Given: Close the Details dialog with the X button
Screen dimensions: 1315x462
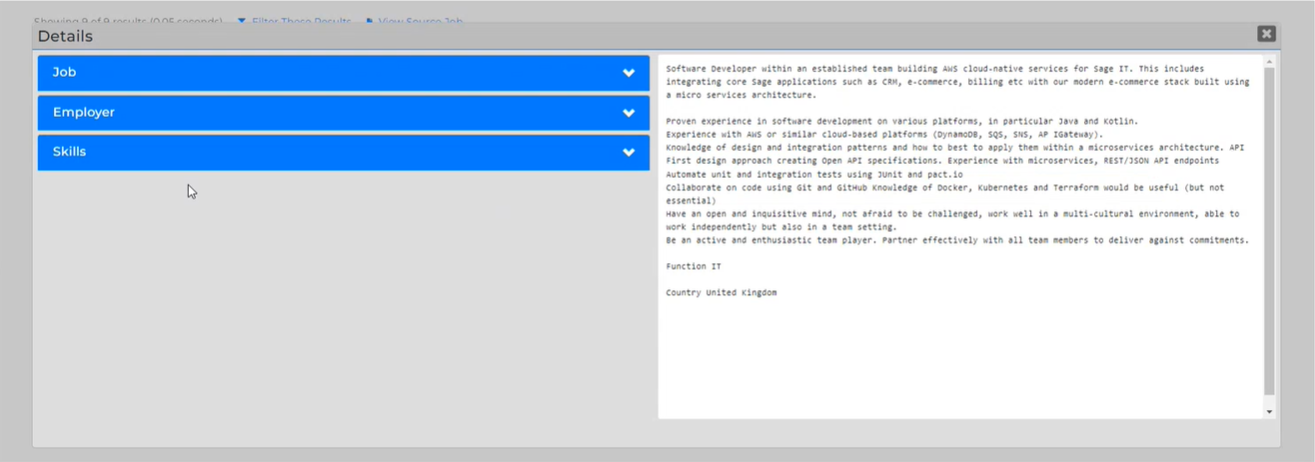Looking at the screenshot, I should (x=1266, y=34).
